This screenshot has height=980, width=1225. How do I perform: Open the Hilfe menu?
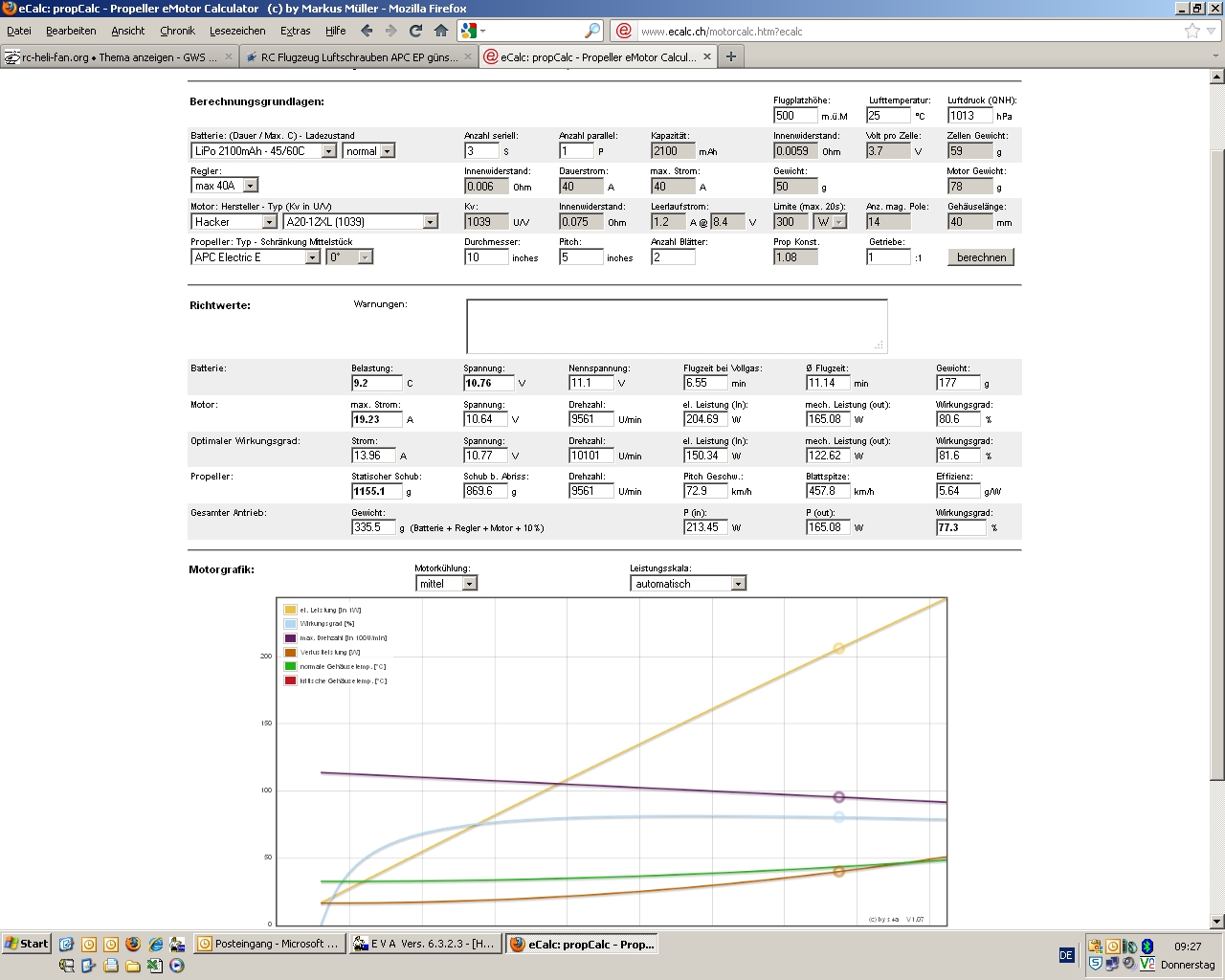click(x=336, y=31)
